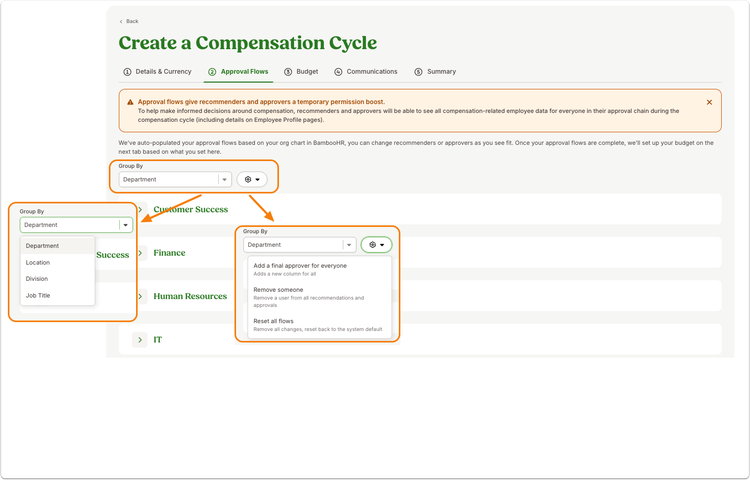Click the main gear settings button

pos(252,179)
